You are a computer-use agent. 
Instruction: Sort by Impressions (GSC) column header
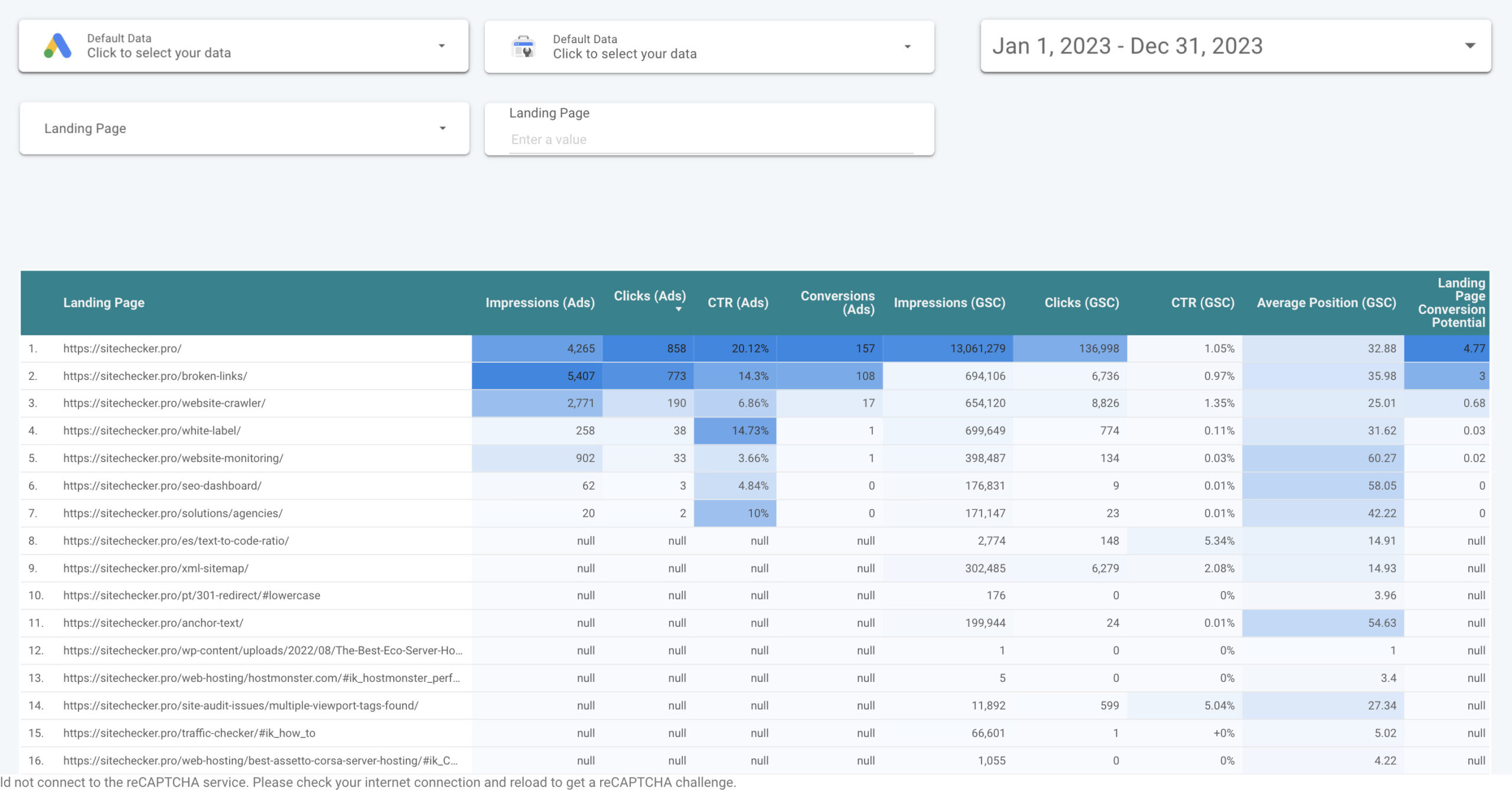[x=950, y=303]
